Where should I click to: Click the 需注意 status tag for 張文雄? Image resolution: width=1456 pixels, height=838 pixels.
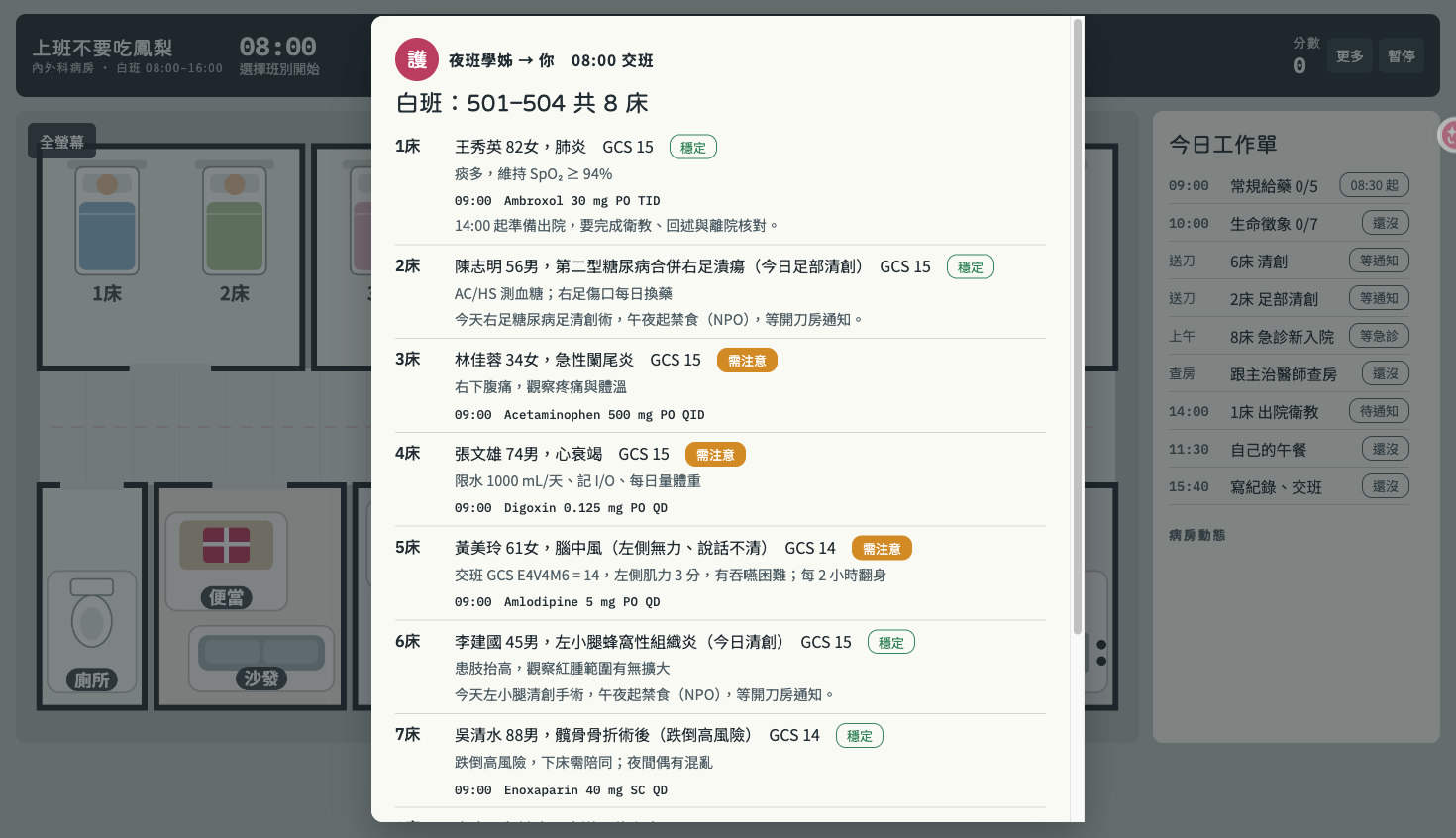(x=715, y=455)
